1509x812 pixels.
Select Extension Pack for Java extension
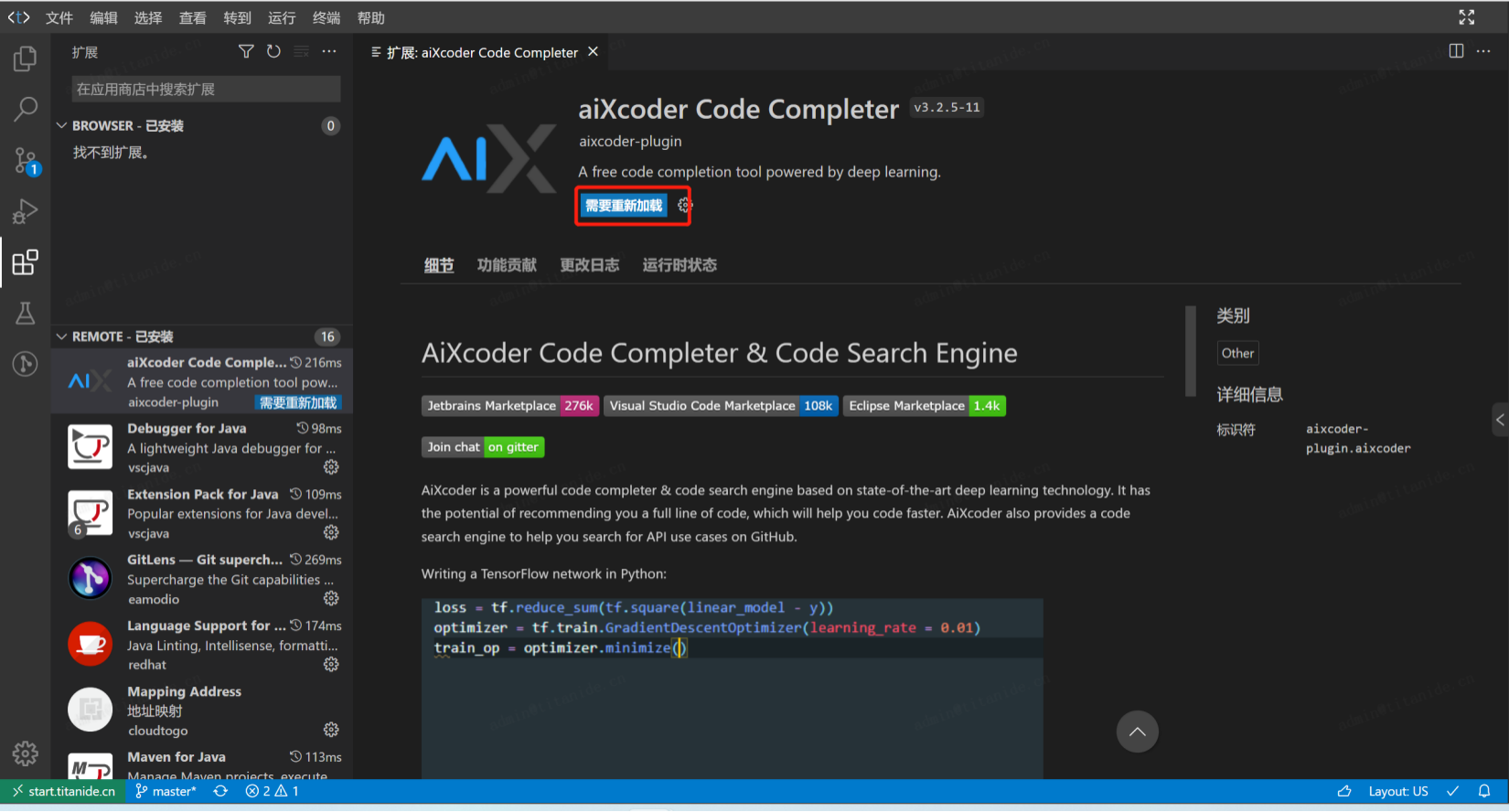pos(203,513)
